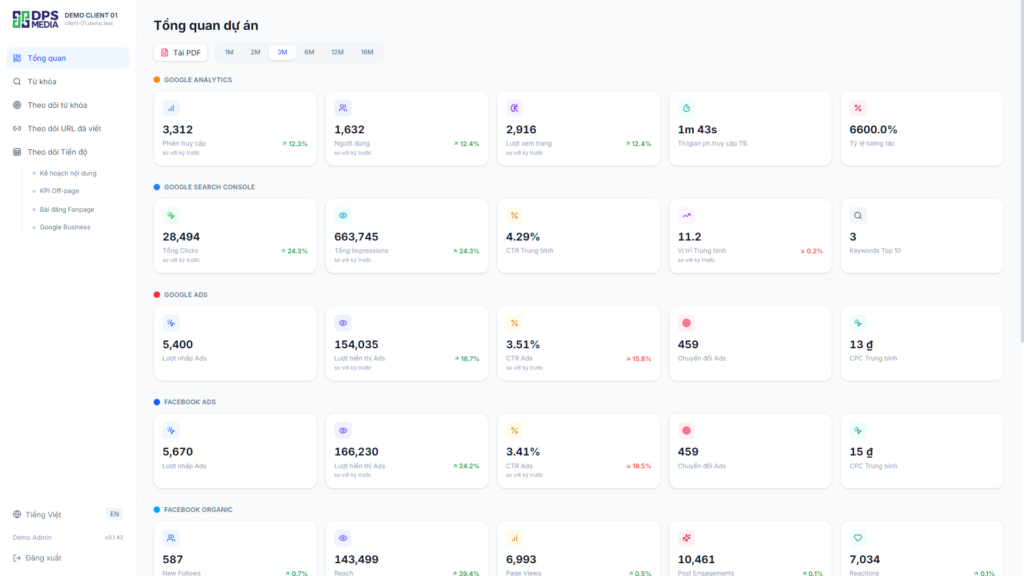Click the search icon beside Từ khóa
The height and width of the screenshot is (576, 1024).
pyautogui.click(x=17, y=82)
